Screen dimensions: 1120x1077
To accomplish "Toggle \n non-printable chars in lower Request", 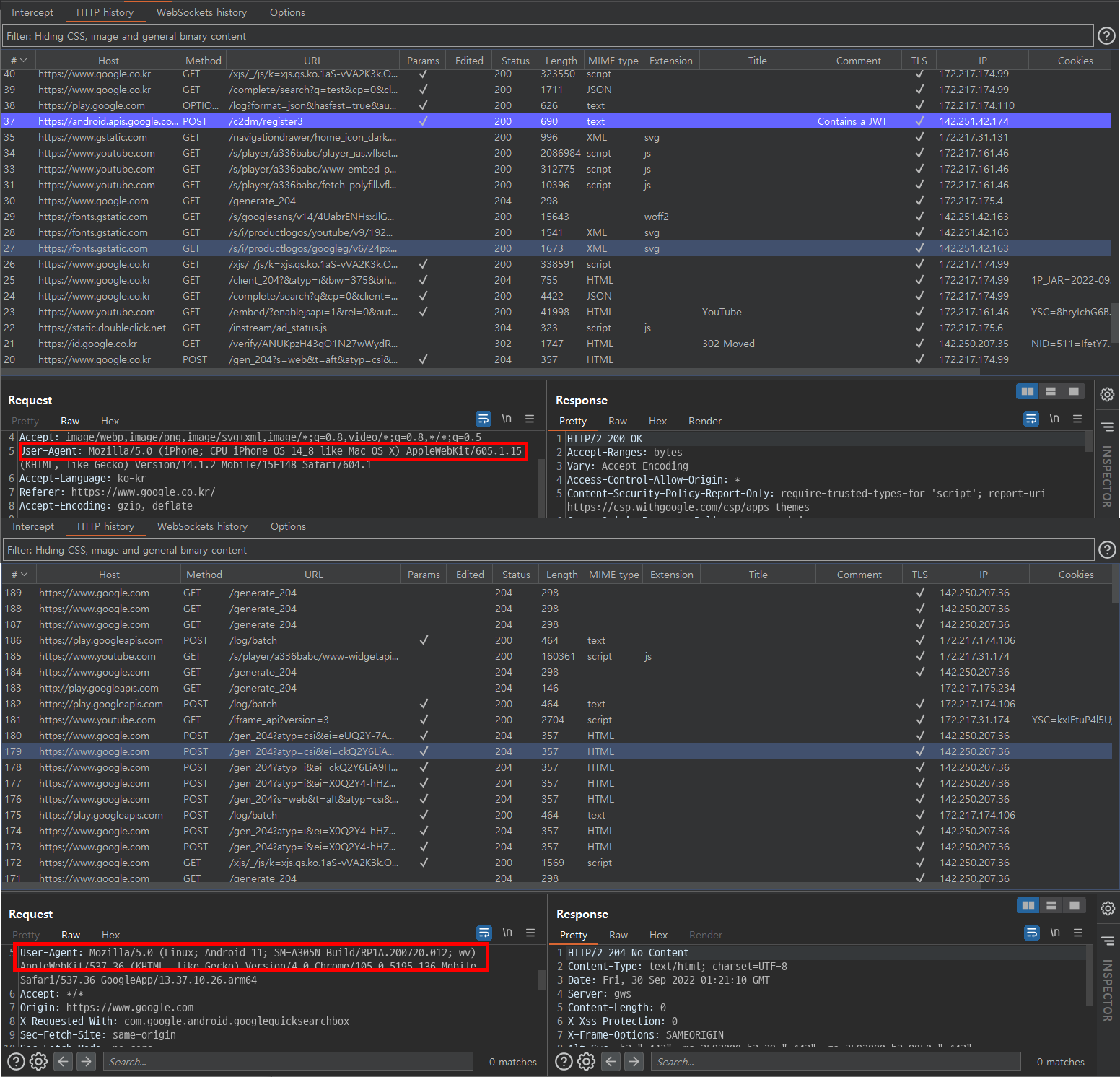I will pyautogui.click(x=507, y=933).
